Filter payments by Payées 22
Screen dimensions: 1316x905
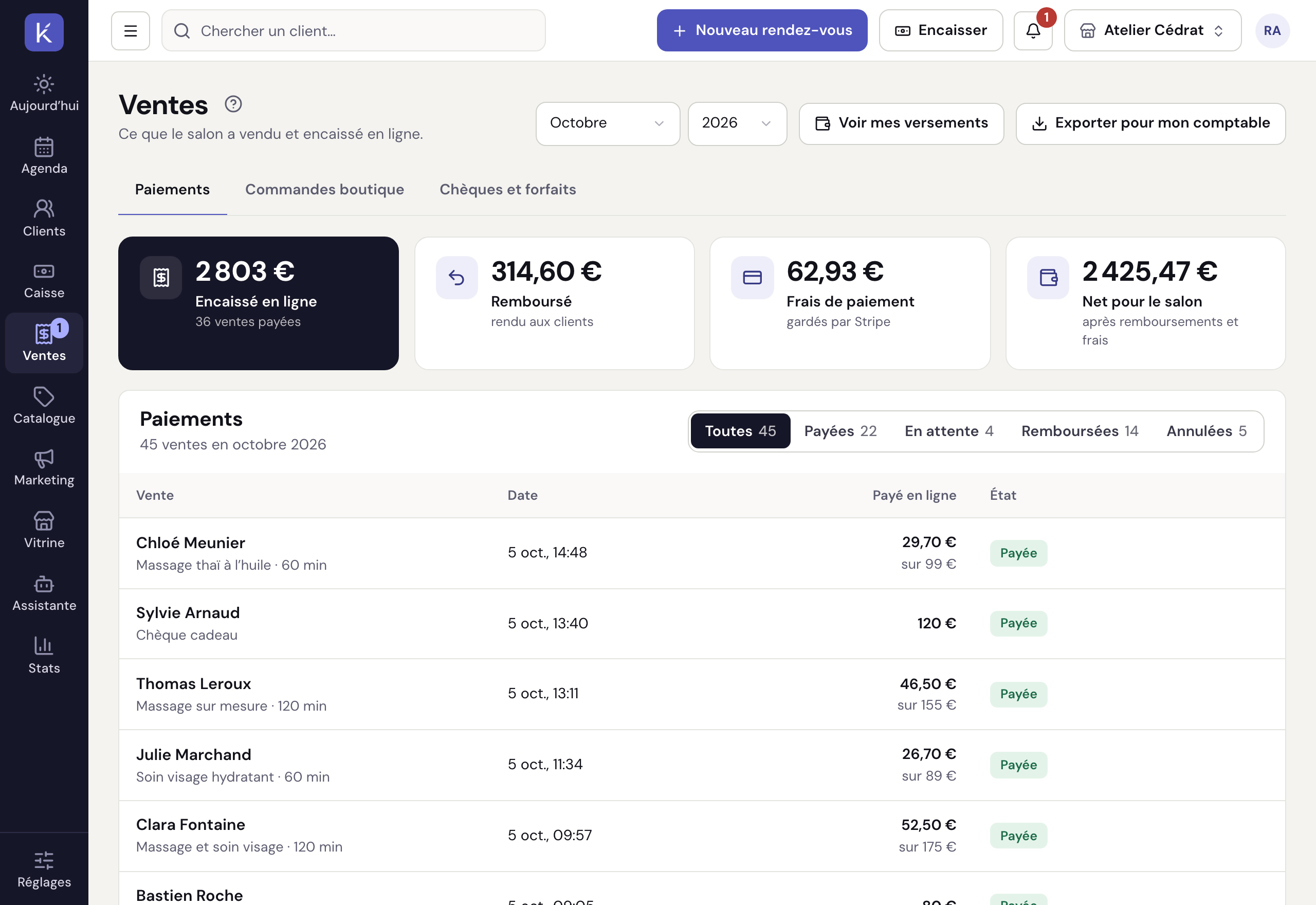point(840,431)
